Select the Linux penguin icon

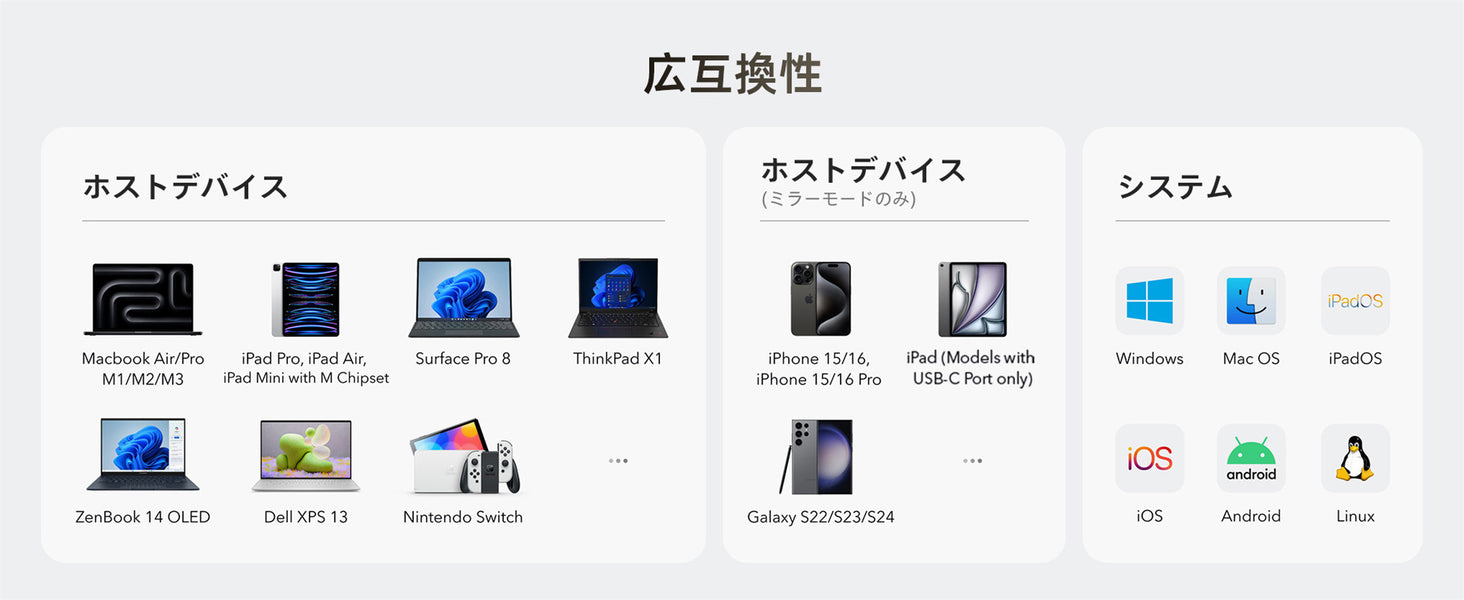(x=1355, y=458)
